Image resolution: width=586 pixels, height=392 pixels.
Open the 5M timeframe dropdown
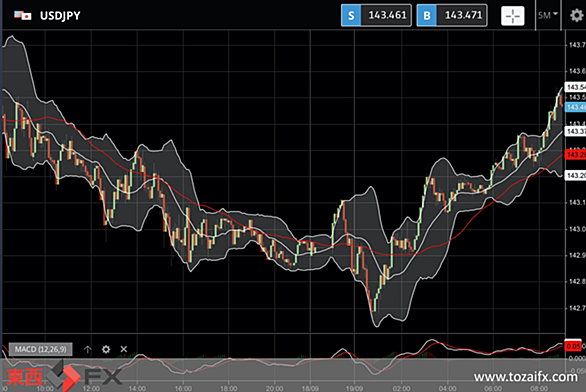pyautogui.click(x=548, y=15)
